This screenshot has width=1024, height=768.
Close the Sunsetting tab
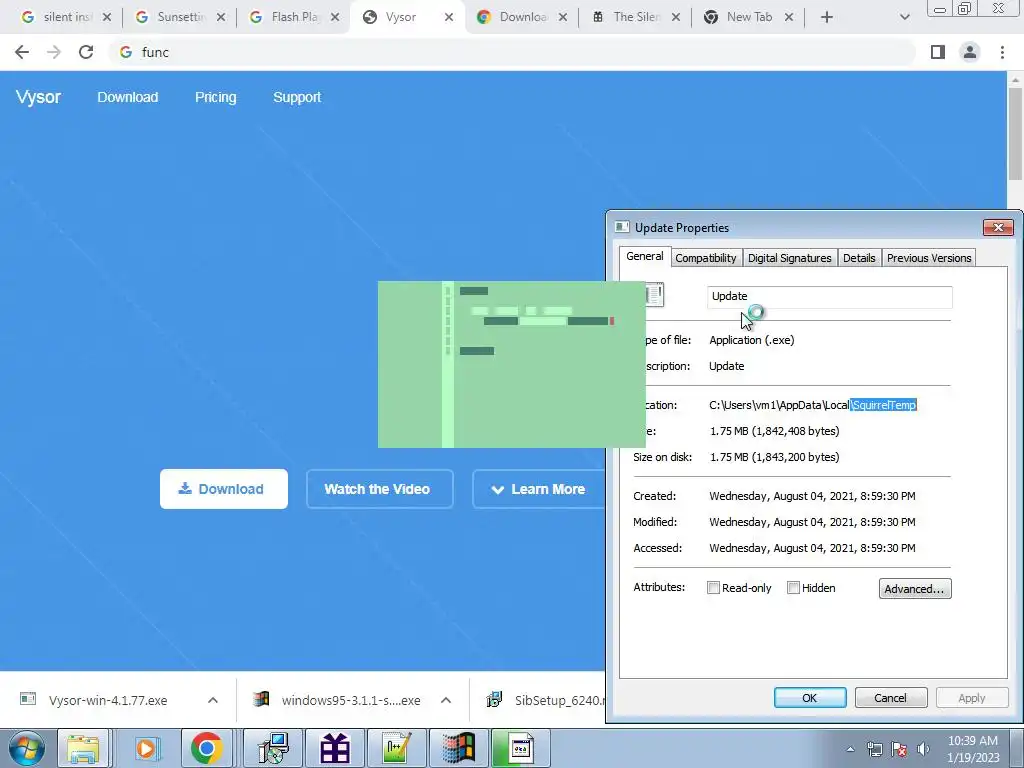point(221,17)
